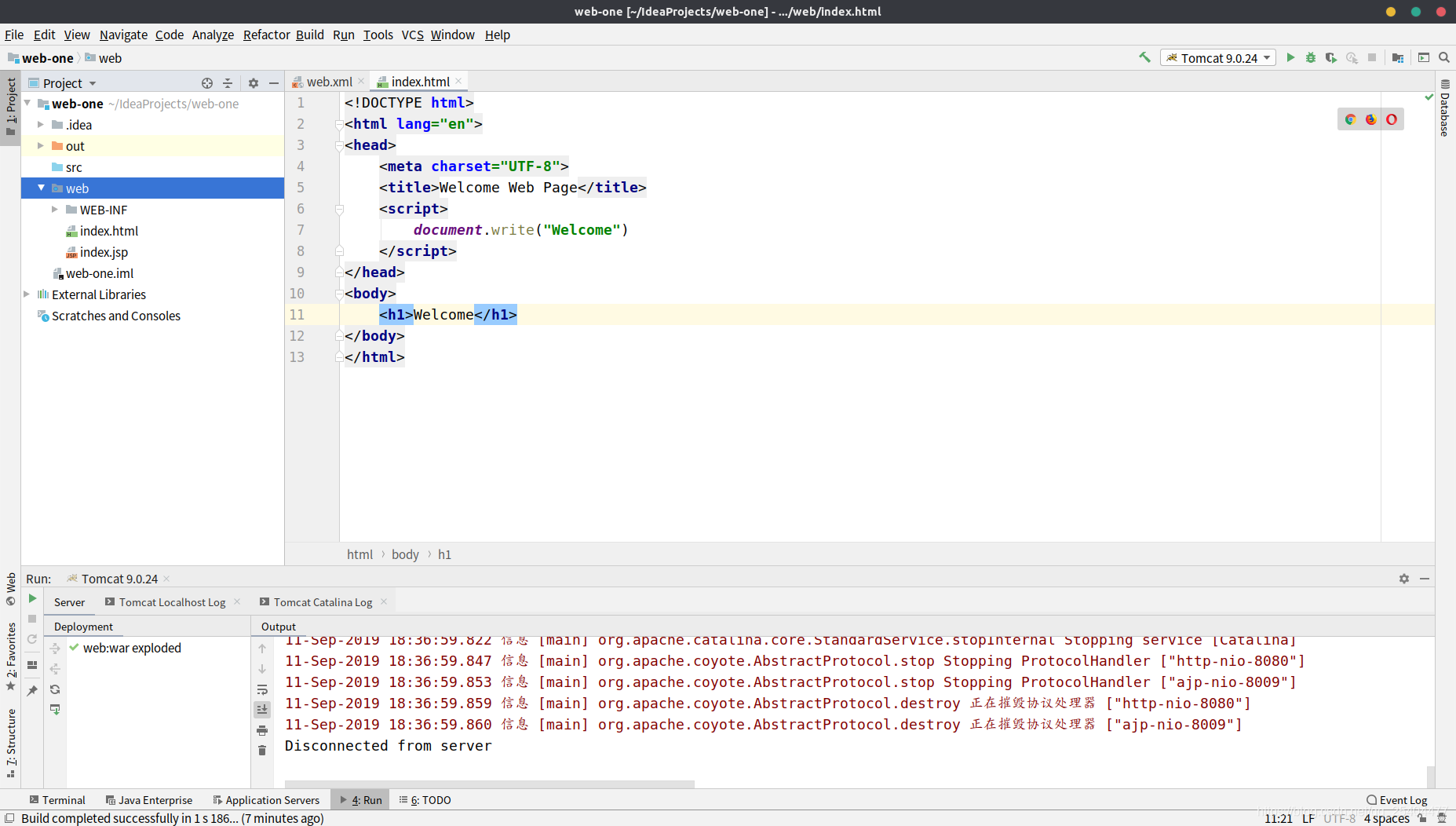The image size is (1456, 826).
Task: Select web-one.iml in the project tree
Action: coord(100,273)
